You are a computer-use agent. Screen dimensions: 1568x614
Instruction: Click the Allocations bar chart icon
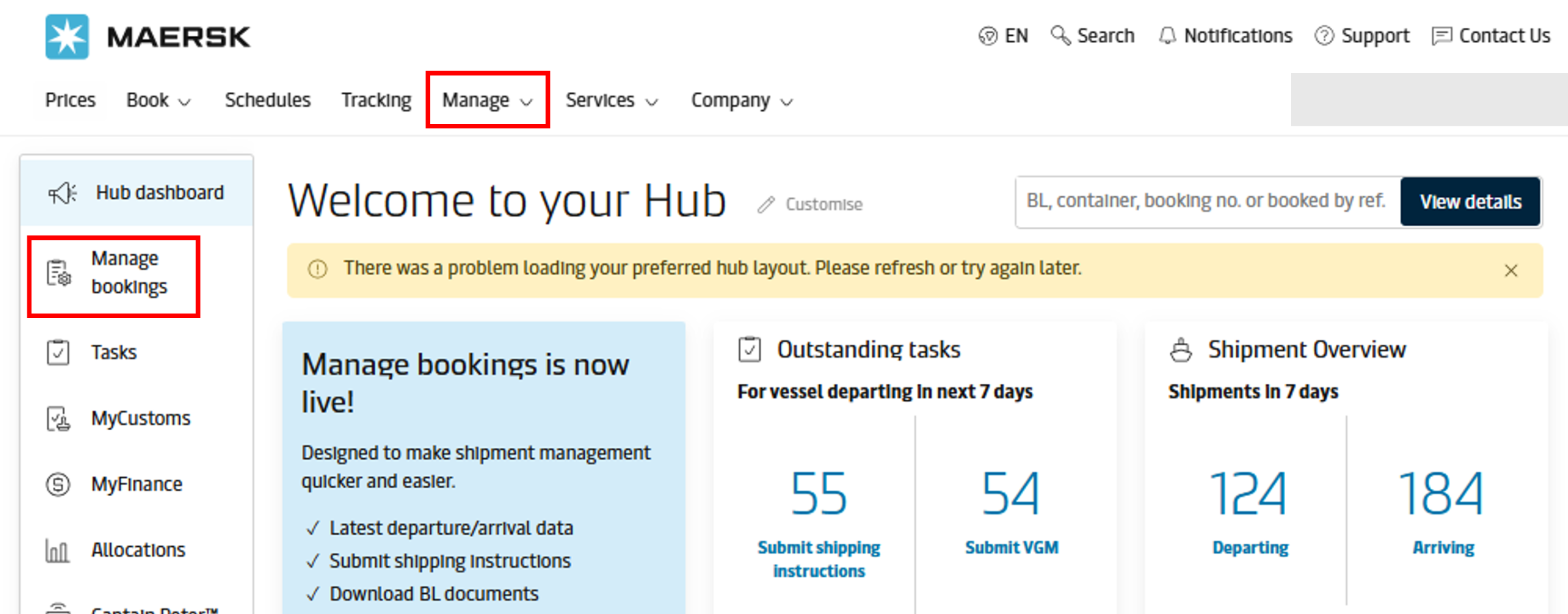[x=57, y=551]
